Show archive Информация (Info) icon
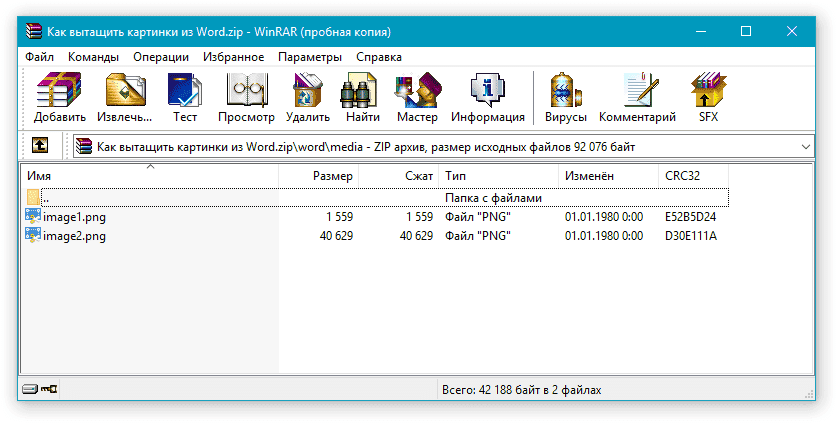 (x=487, y=97)
